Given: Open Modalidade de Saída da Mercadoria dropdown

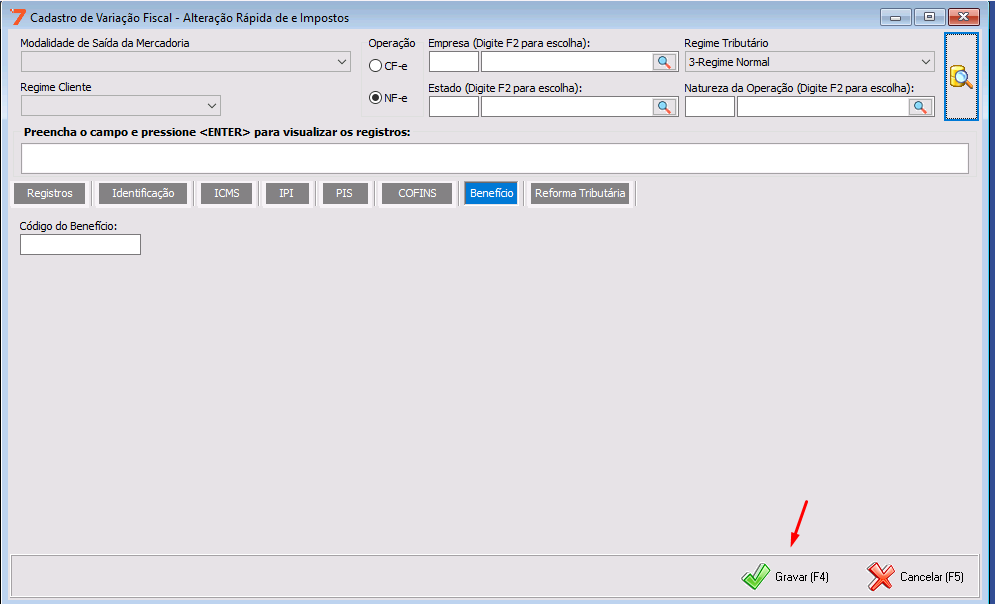Looking at the screenshot, I should [x=185, y=62].
